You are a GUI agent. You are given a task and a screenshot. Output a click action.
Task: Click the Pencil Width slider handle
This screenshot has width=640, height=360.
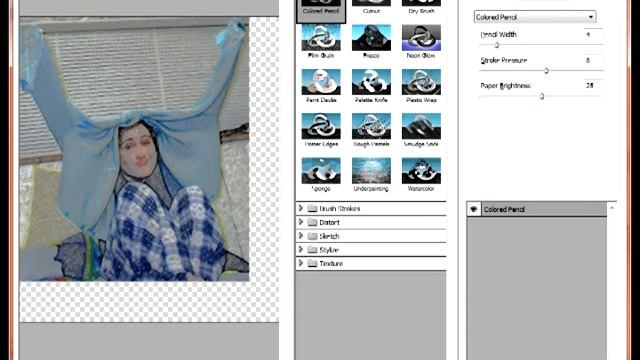pos(497,45)
